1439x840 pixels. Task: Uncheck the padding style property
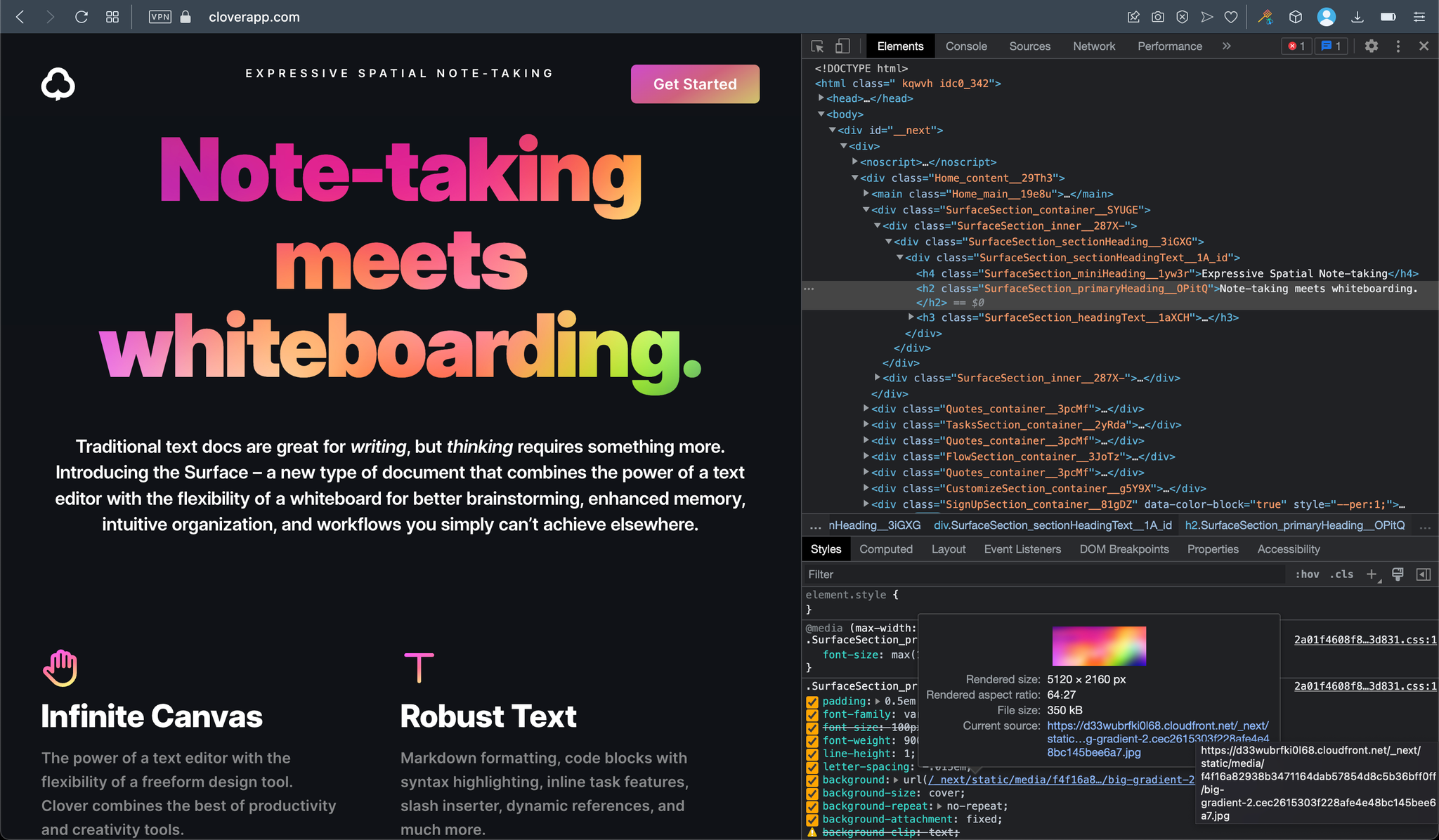click(812, 702)
